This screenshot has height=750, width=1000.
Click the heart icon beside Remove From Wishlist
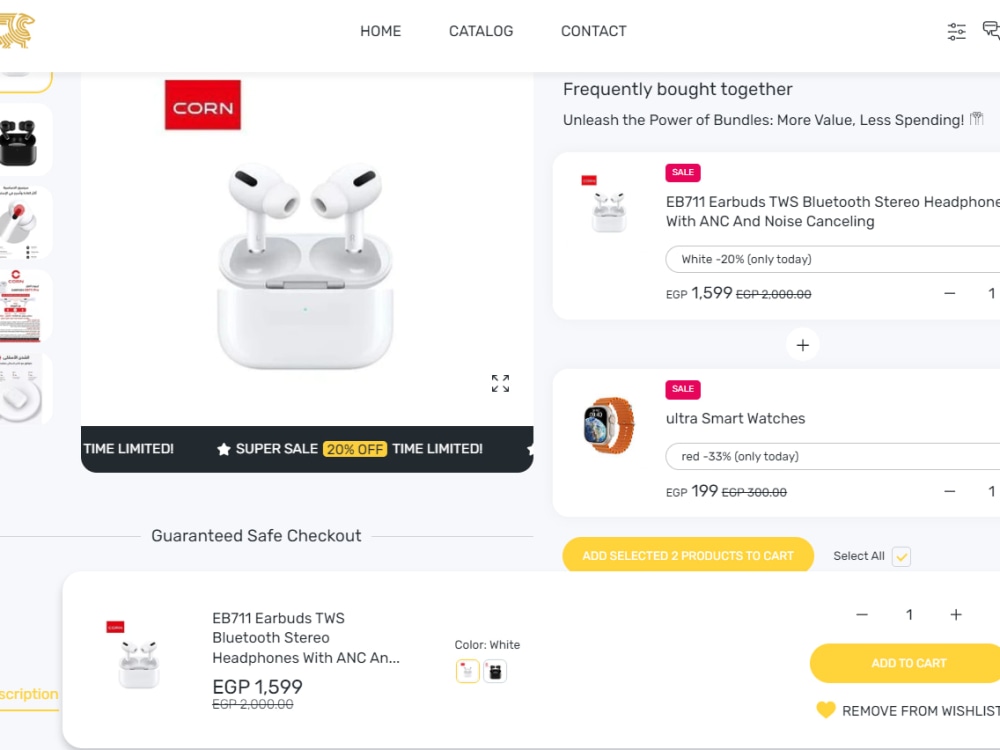825,710
